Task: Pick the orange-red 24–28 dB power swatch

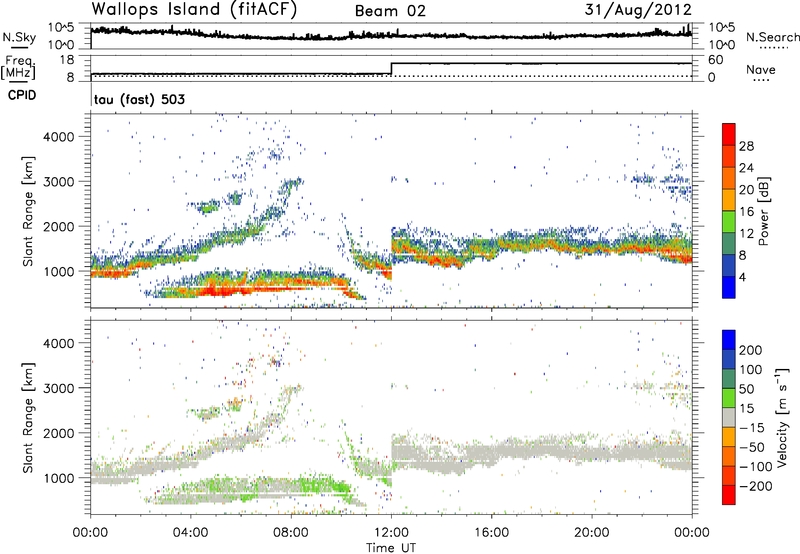Action: (x=729, y=156)
